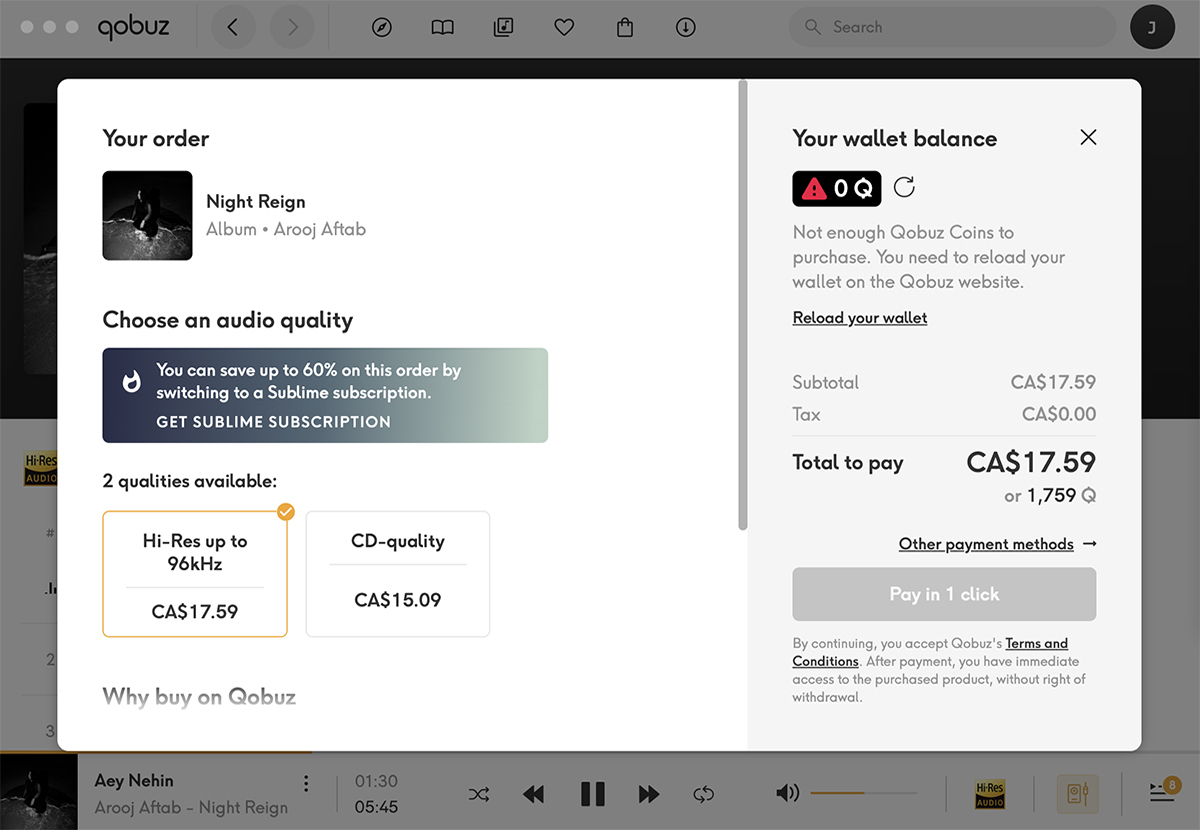Open the Magazine book icon
This screenshot has width=1200, height=830.
tap(442, 28)
